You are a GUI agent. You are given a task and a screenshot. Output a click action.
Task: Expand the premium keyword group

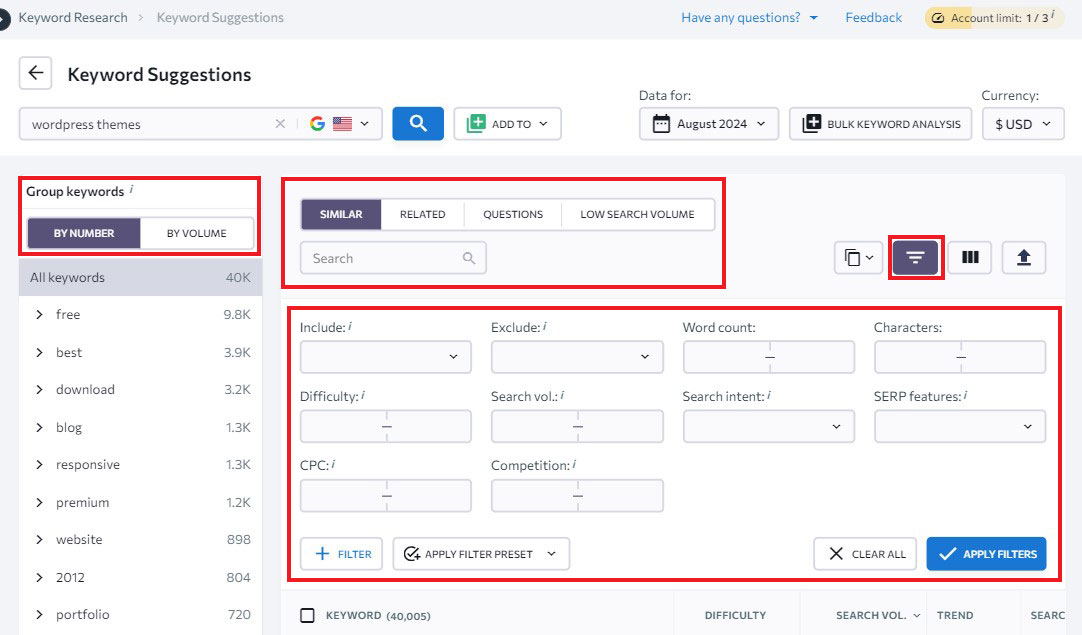click(39, 502)
